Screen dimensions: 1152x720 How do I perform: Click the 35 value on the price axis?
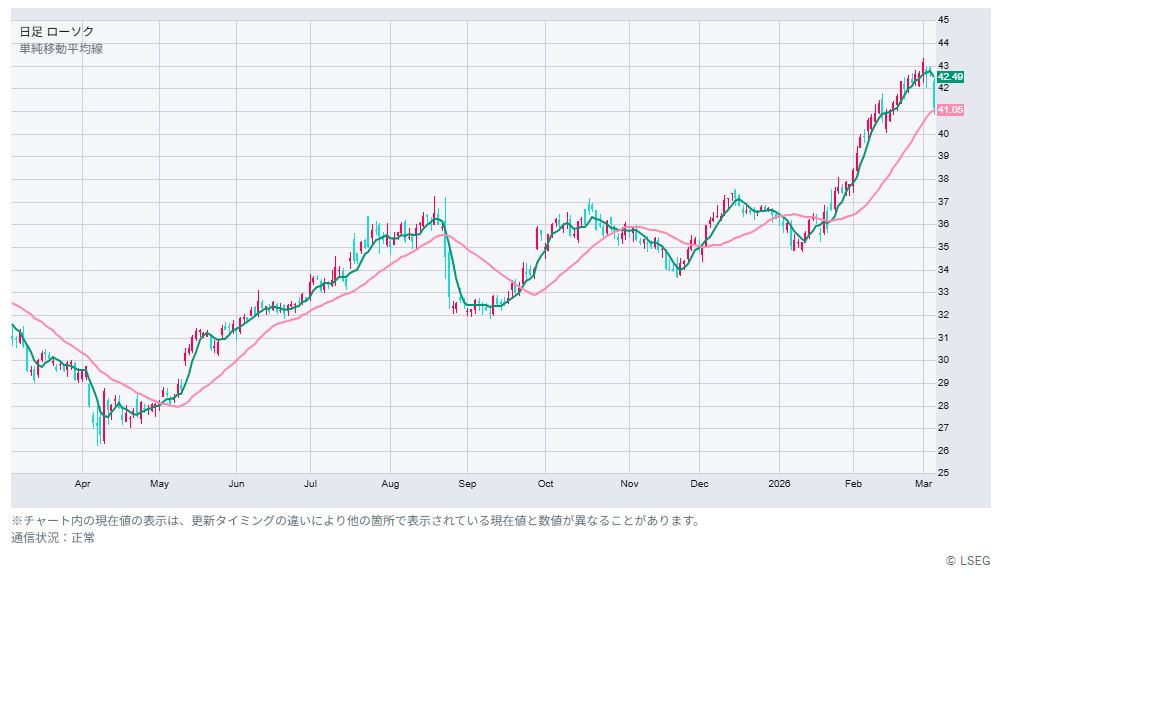click(x=944, y=247)
